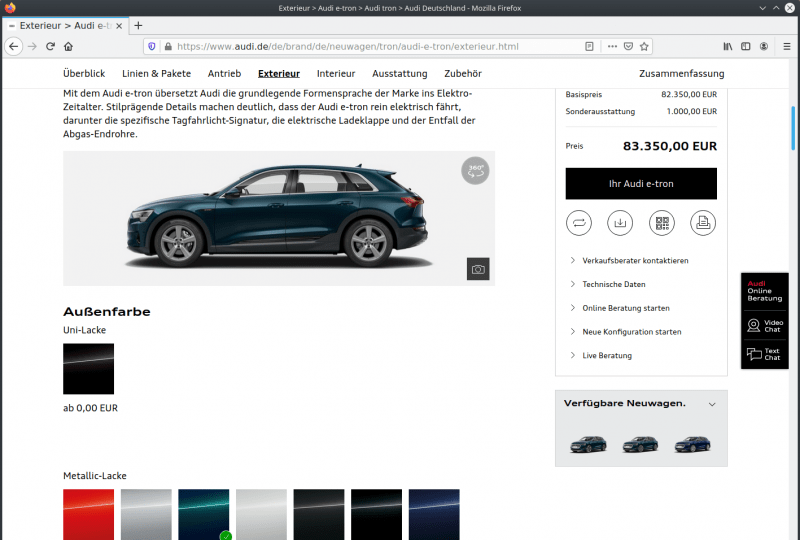
Task: Go to Firefox home page
Action: [x=68, y=46]
